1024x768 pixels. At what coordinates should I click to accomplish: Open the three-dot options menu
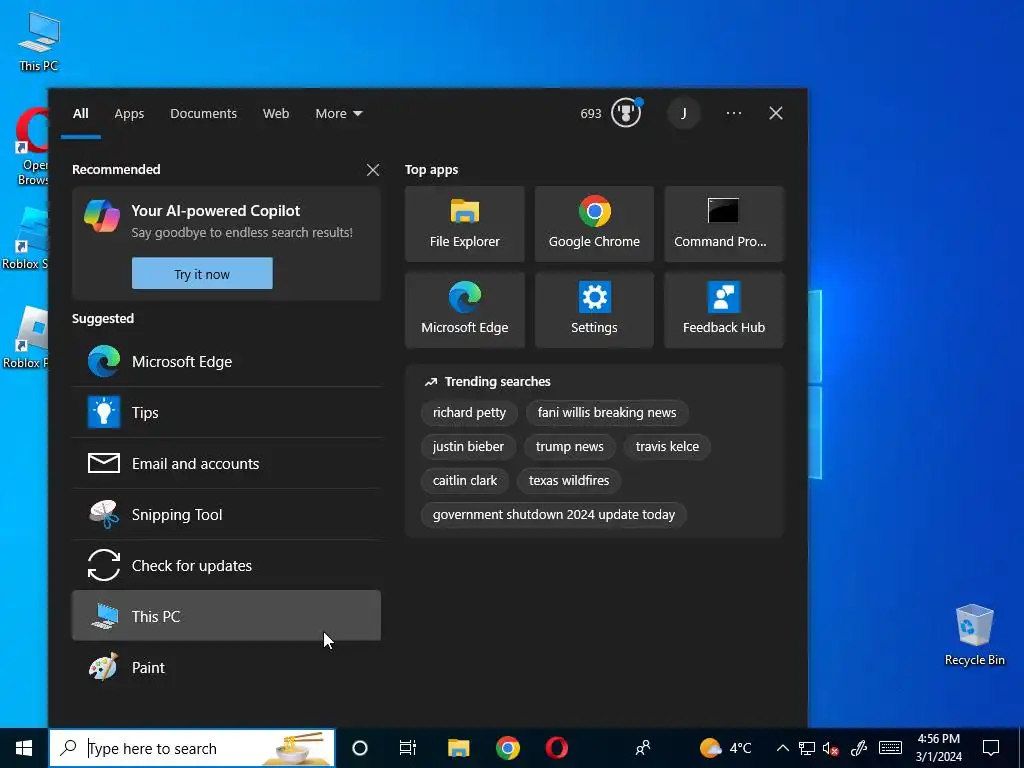click(x=733, y=113)
